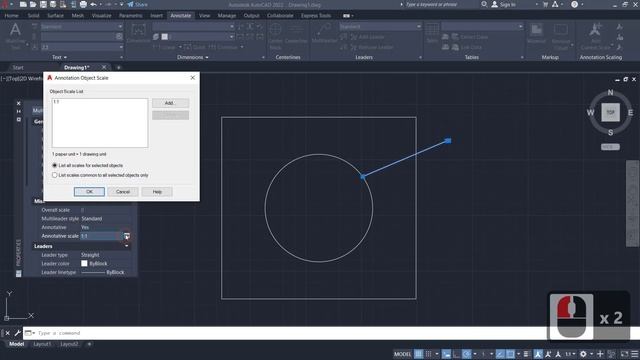The width and height of the screenshot is (640, 360).
Task: Toggle grid display in status bar
Action: pyautogui.click(x=418, y=354)
